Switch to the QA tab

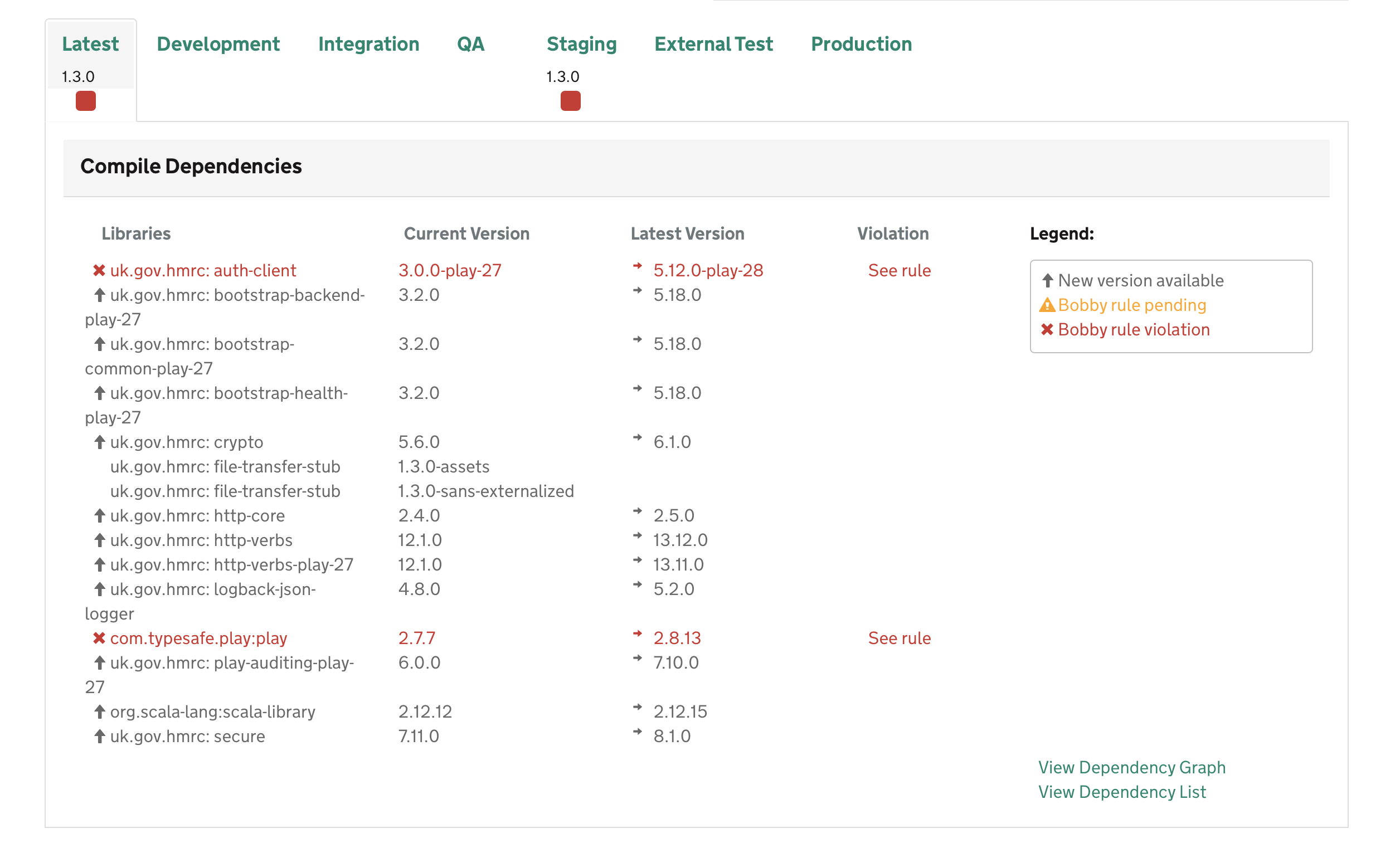click(x=470, y=43)
